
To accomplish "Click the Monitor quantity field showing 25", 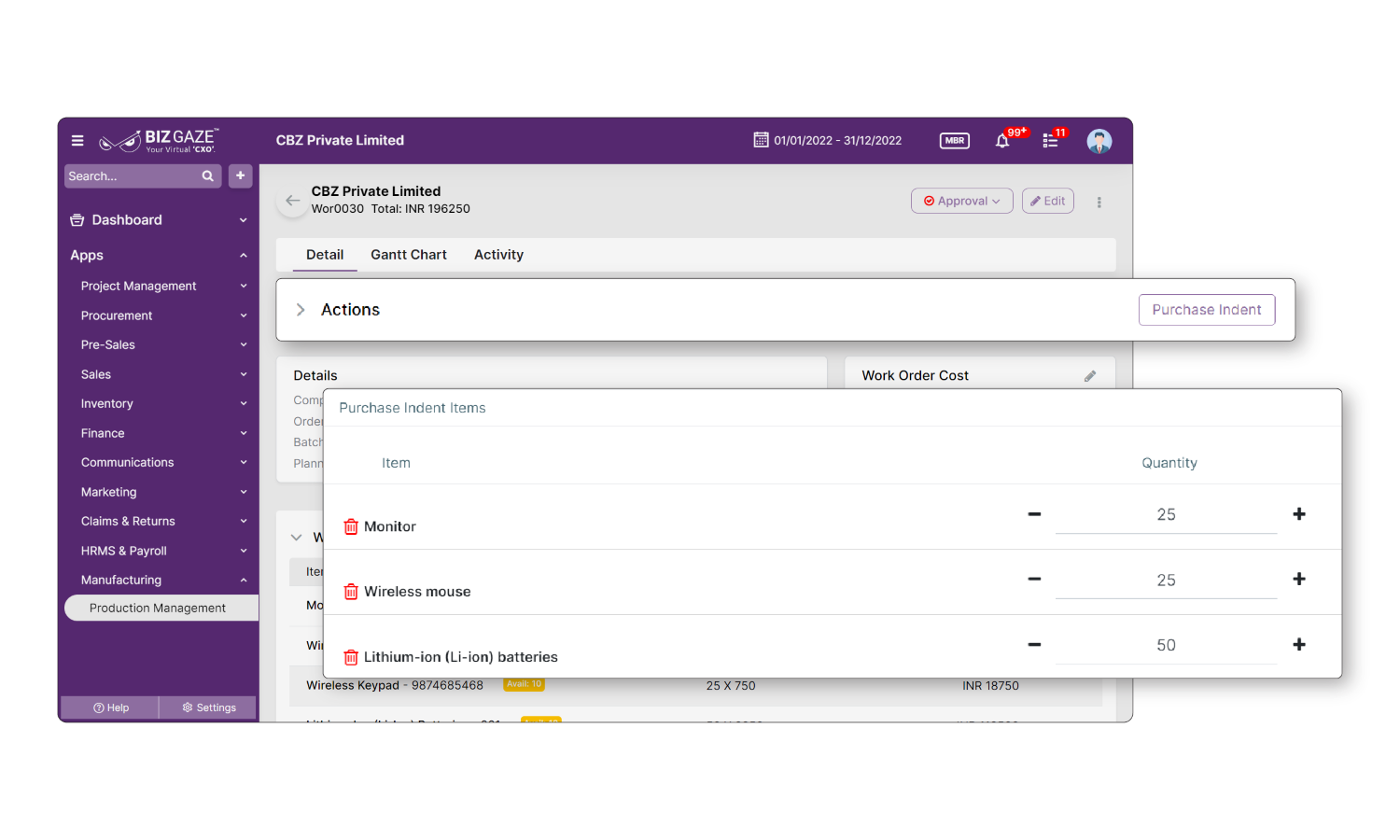I will click(1166, 515).
